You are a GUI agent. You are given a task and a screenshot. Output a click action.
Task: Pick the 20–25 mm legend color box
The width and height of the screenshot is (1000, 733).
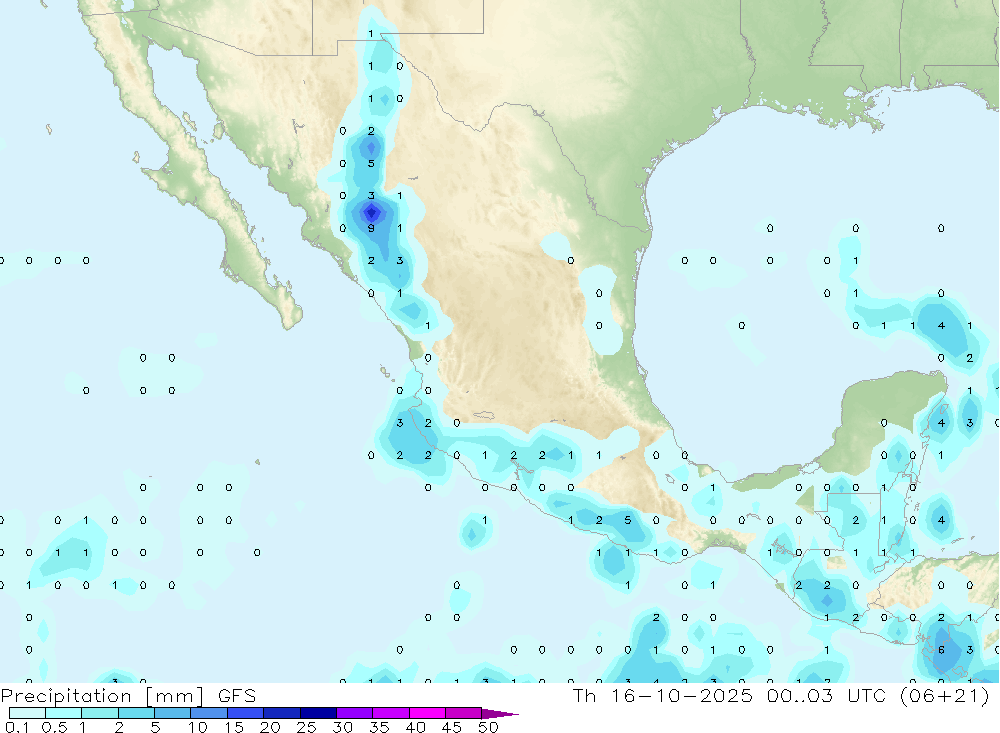click(x=281, y=713)
